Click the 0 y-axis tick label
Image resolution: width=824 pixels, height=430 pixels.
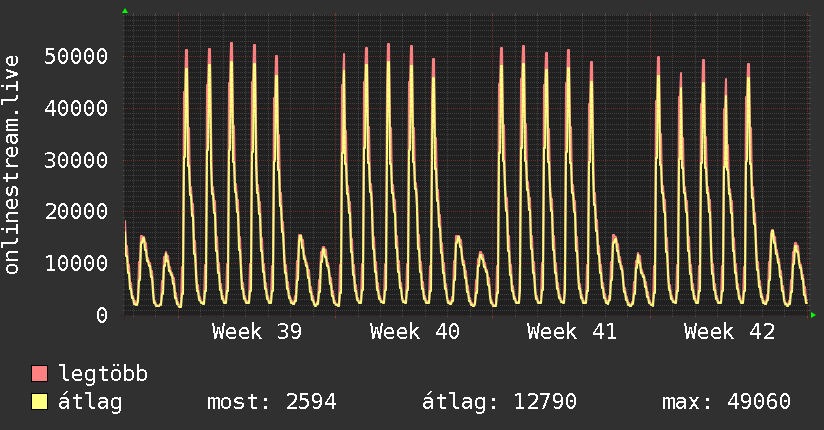coord(102,315)
